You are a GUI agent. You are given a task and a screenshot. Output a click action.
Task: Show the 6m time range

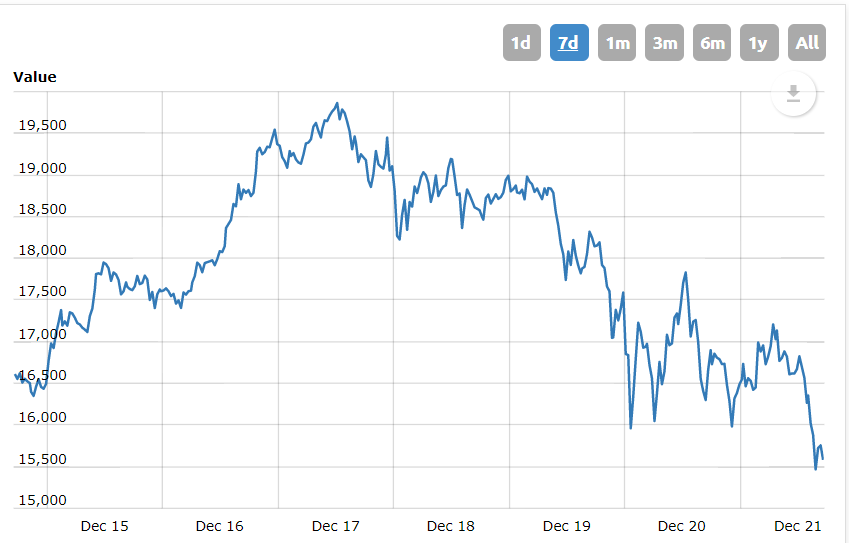pos(712,43)
